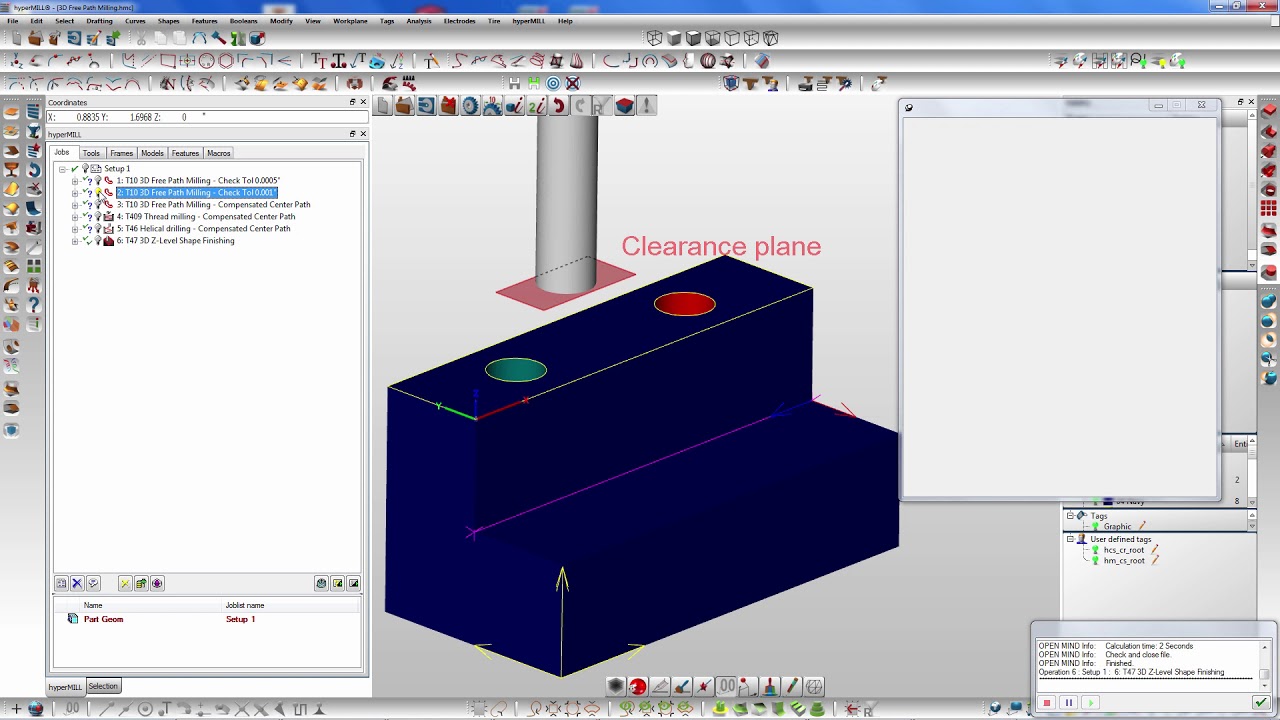Expand job 3 Compensated Center Path node
Image resolution: width=1280 pixels, height=720 pixels.
[x=75, y=205]
